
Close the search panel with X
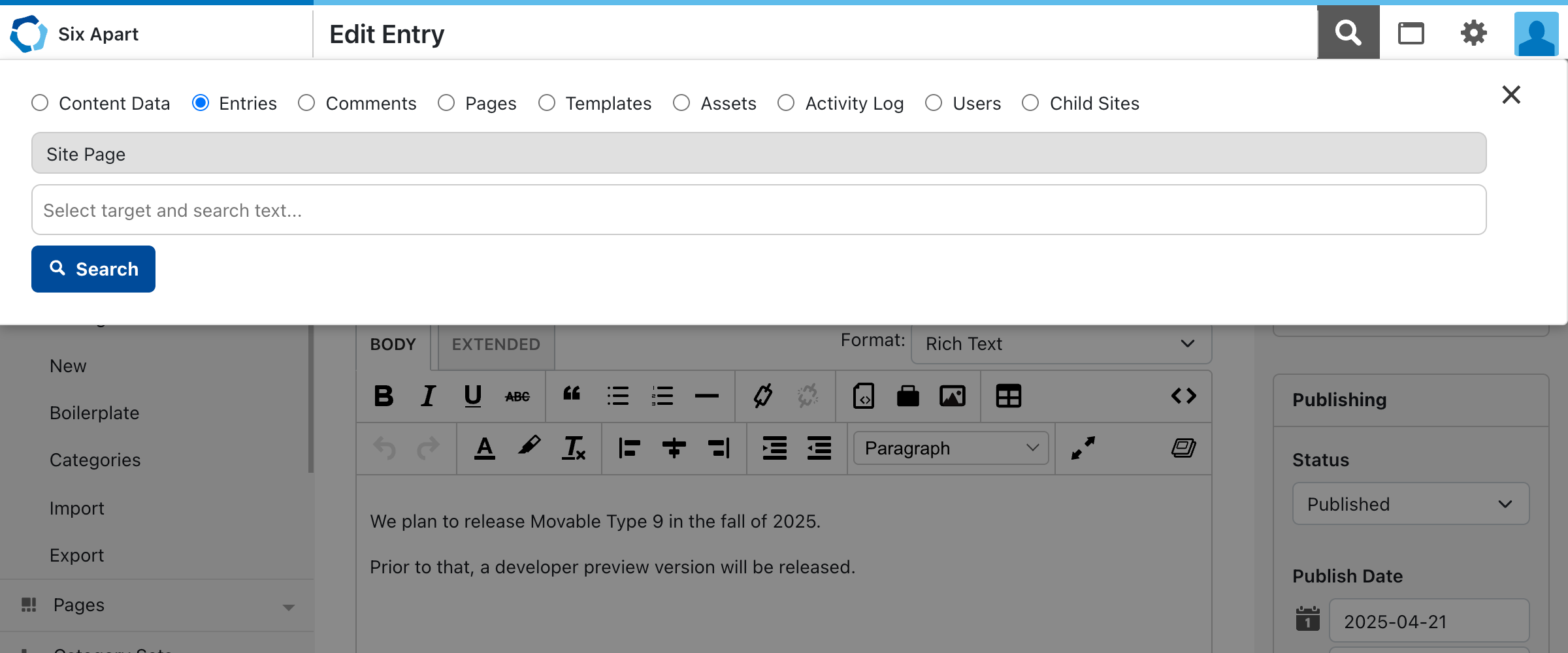[1511, 95]
